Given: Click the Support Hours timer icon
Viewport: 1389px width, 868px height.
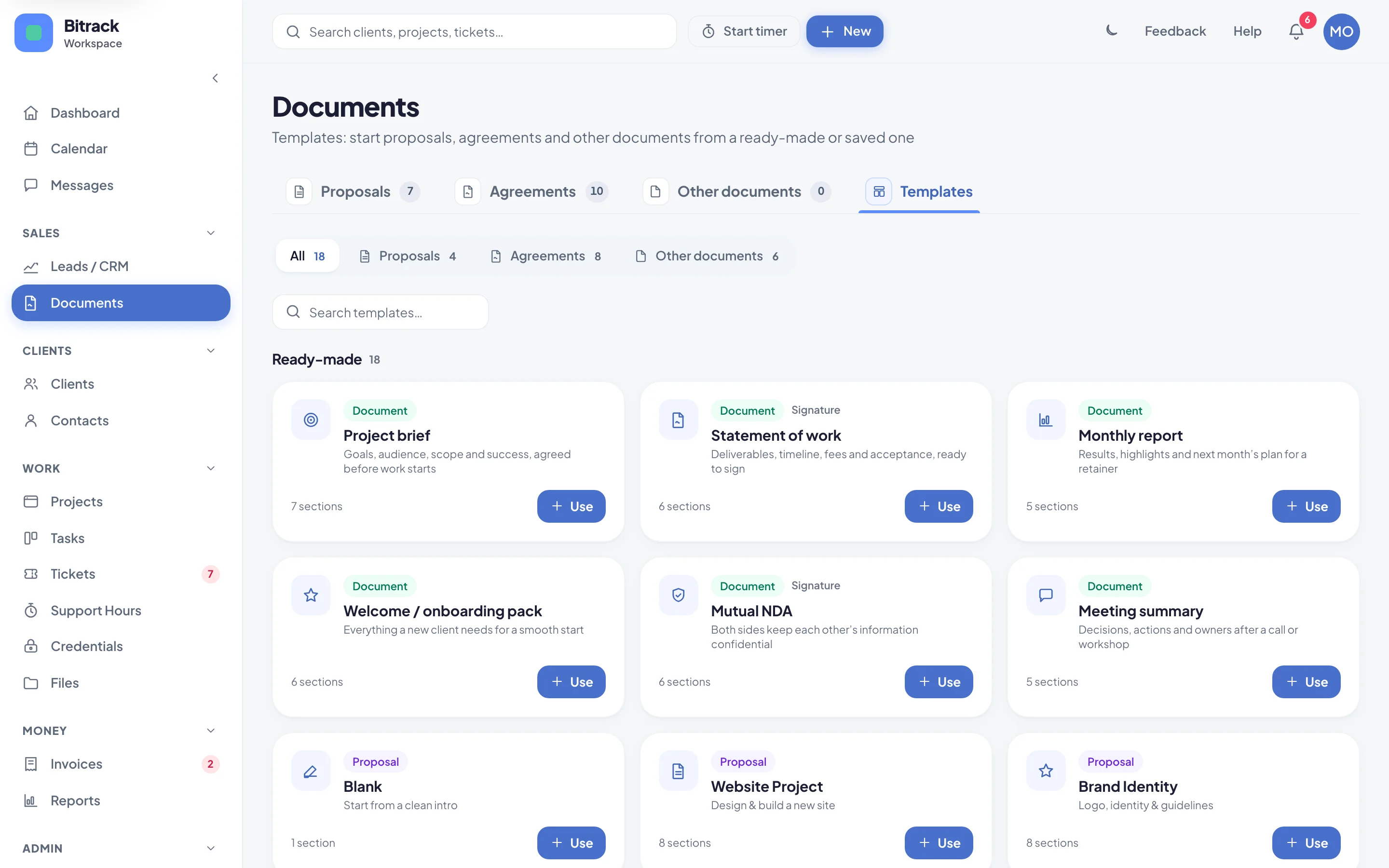Looking at the screenshot, I should coord(31,610).
